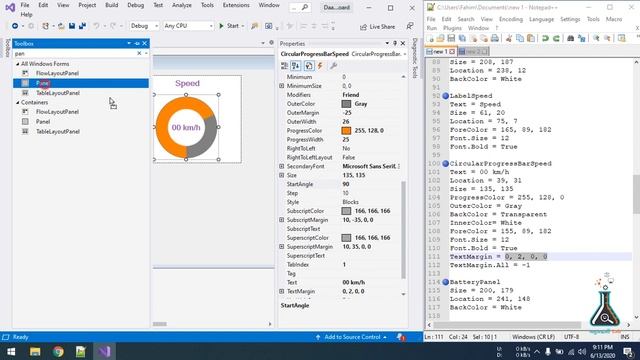Open File Explorer from the taskbar

(x=35, y=351)
